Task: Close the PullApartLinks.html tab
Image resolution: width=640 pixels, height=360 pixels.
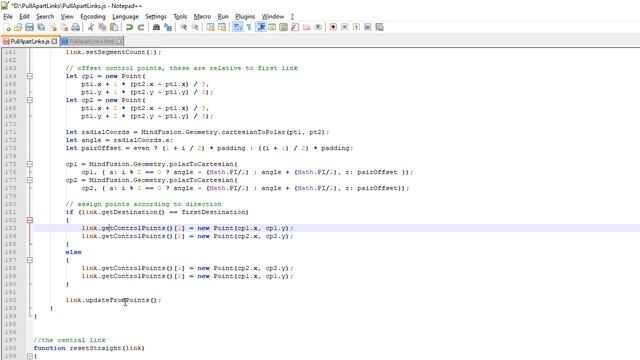Action: pos(119,42)
